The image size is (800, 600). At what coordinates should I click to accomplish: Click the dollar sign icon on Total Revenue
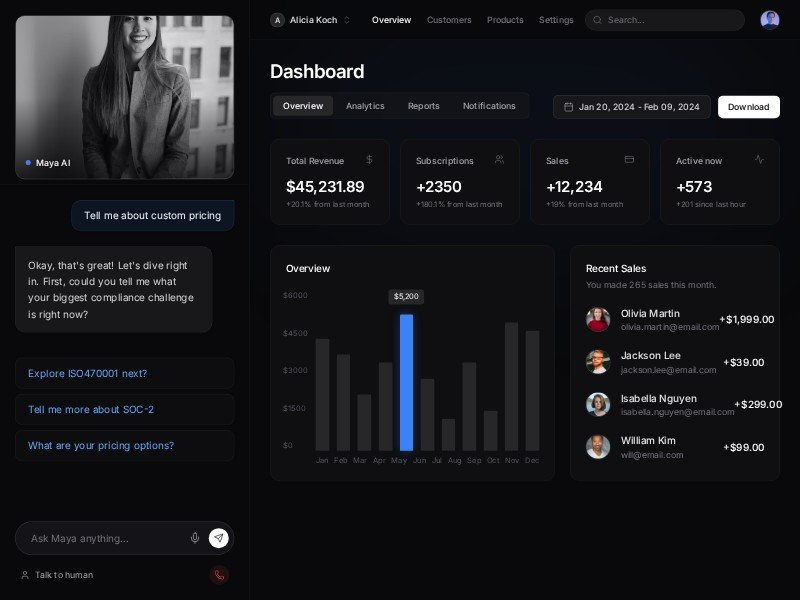pyautogui.click(x=369, y=160)
